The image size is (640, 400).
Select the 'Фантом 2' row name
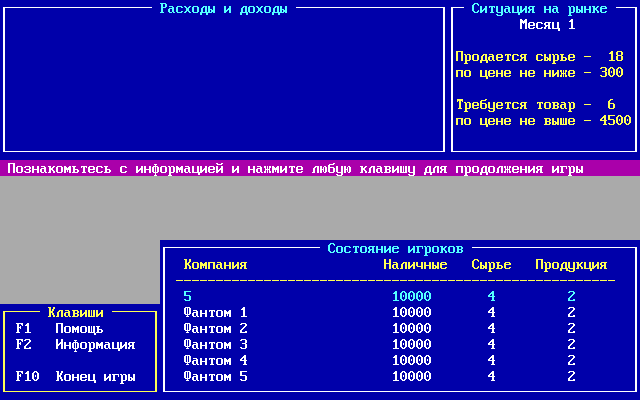pyautogui.click(x=215, y=328)
